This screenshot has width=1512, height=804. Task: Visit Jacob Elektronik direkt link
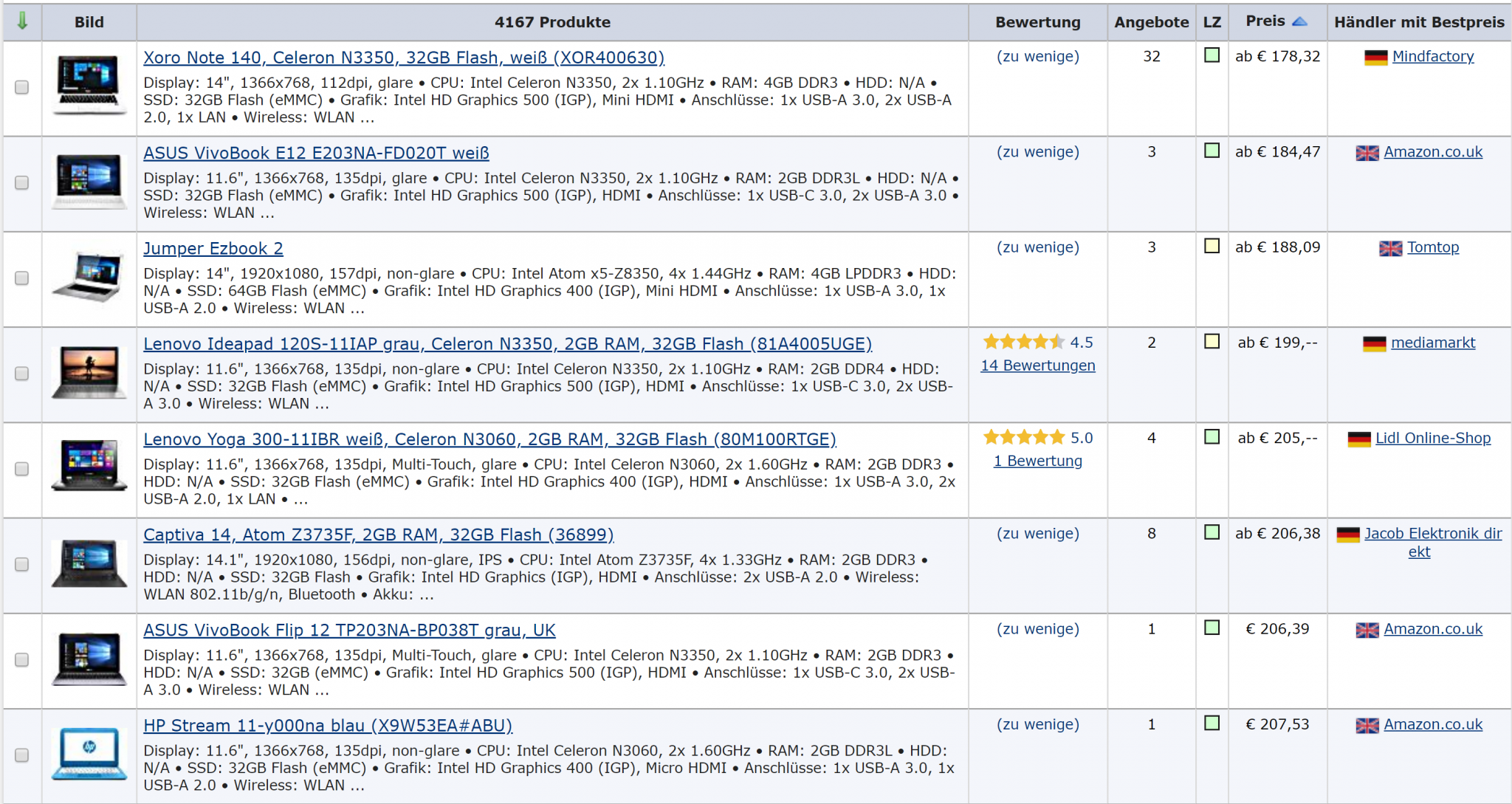1432,543
